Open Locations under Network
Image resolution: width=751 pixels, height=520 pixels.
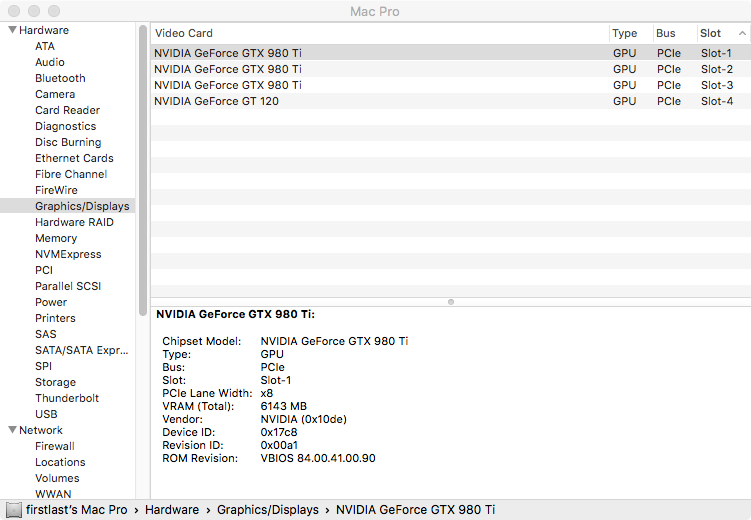(x=60, y=462)
